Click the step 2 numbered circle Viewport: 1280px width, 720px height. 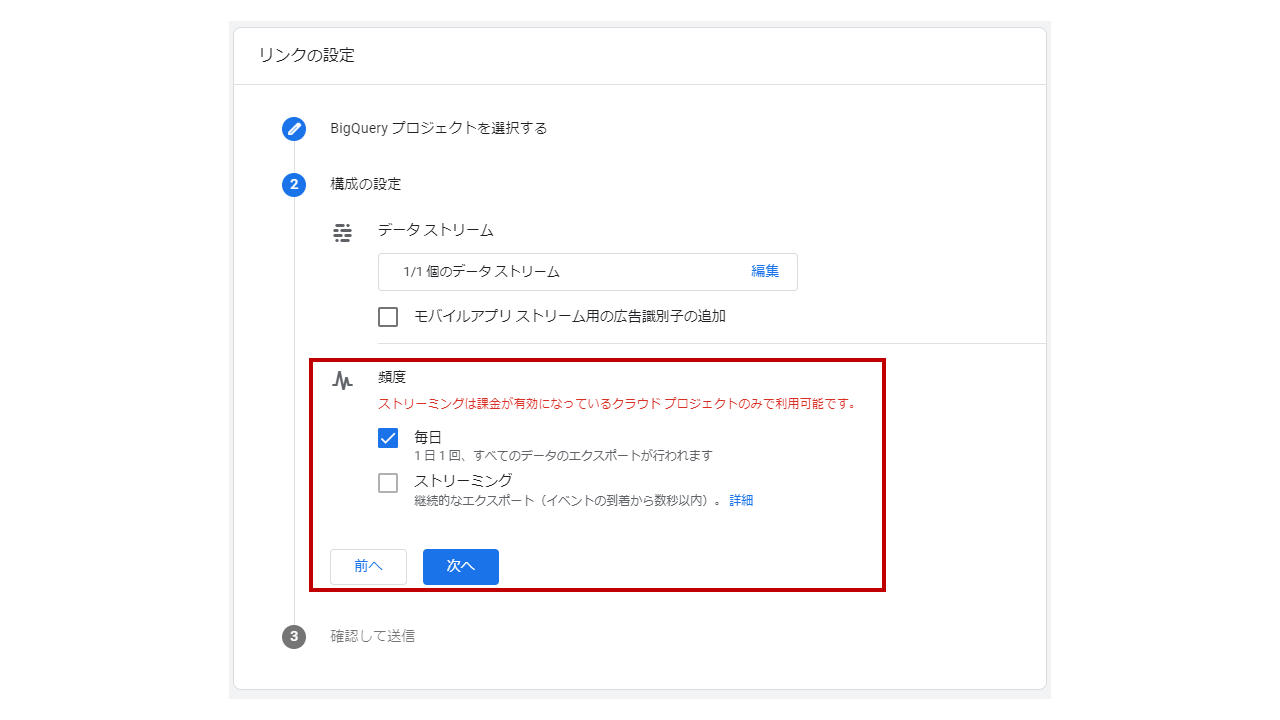[x=293, y=185]
